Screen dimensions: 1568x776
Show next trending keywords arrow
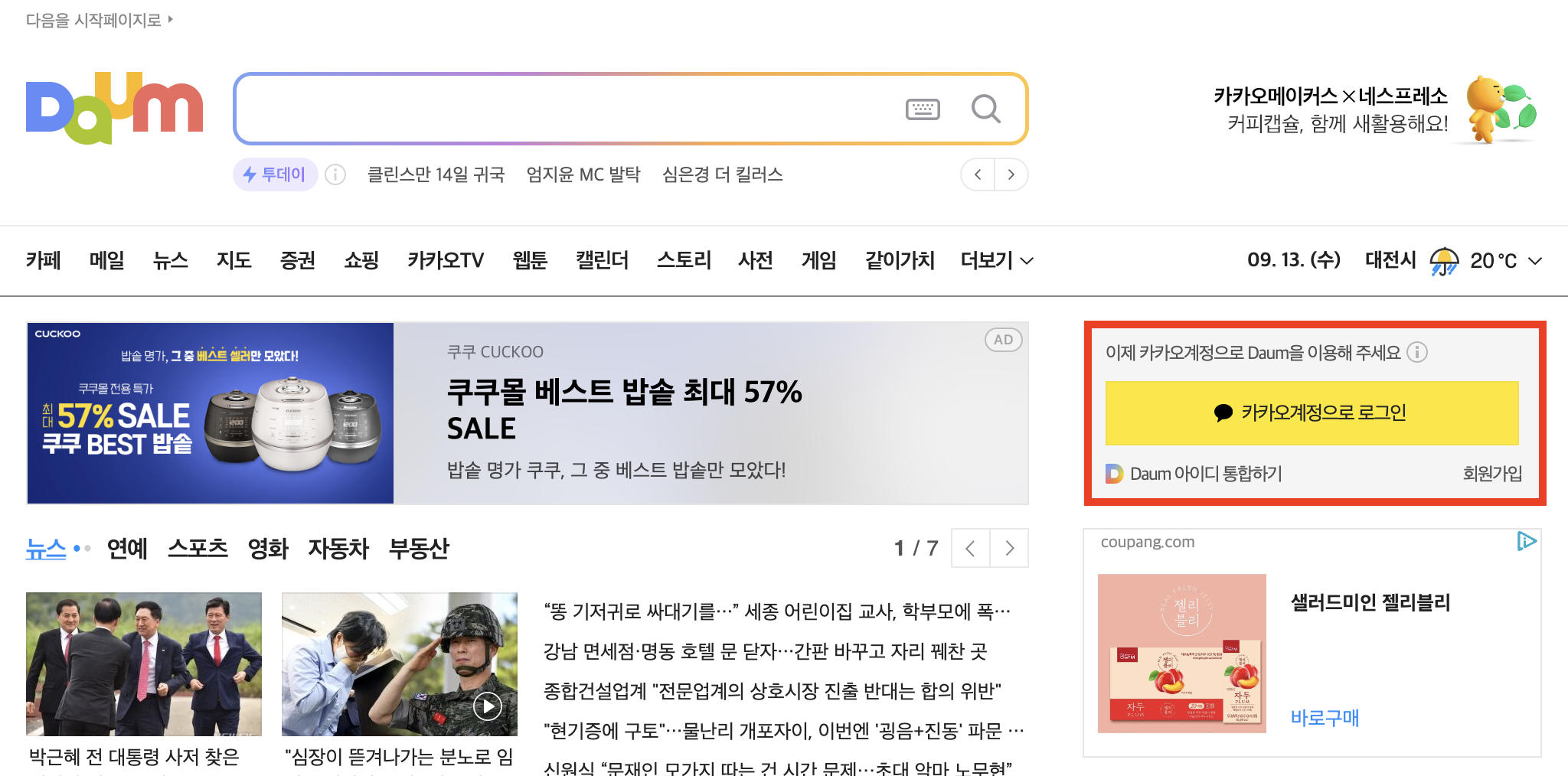(x=1011, y=174)
